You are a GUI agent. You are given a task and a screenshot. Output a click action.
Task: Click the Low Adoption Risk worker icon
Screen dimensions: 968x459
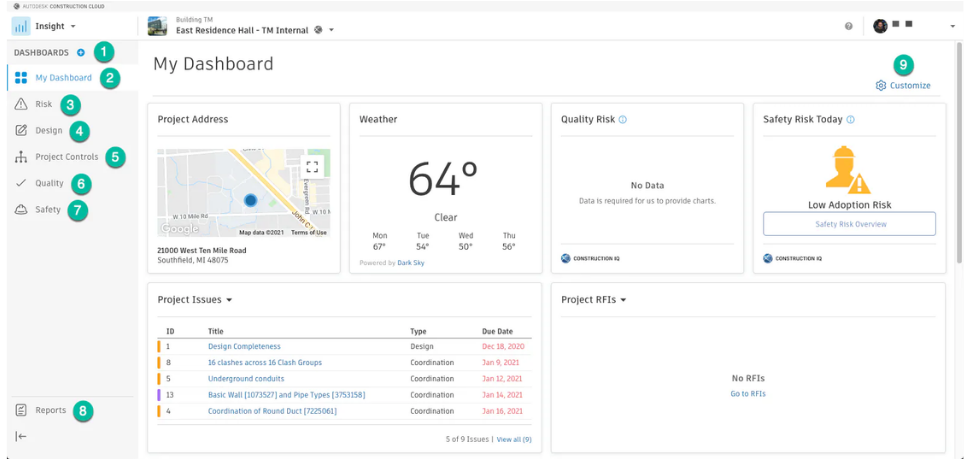848,170
